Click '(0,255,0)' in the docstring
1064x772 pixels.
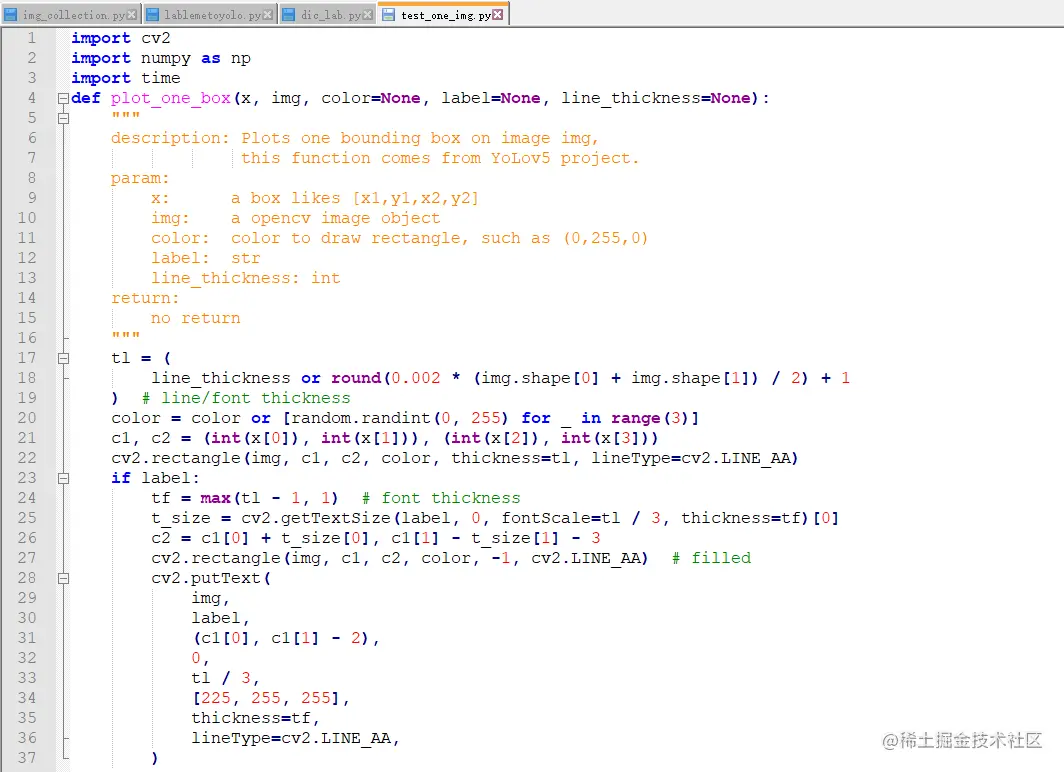pos(606,238)
